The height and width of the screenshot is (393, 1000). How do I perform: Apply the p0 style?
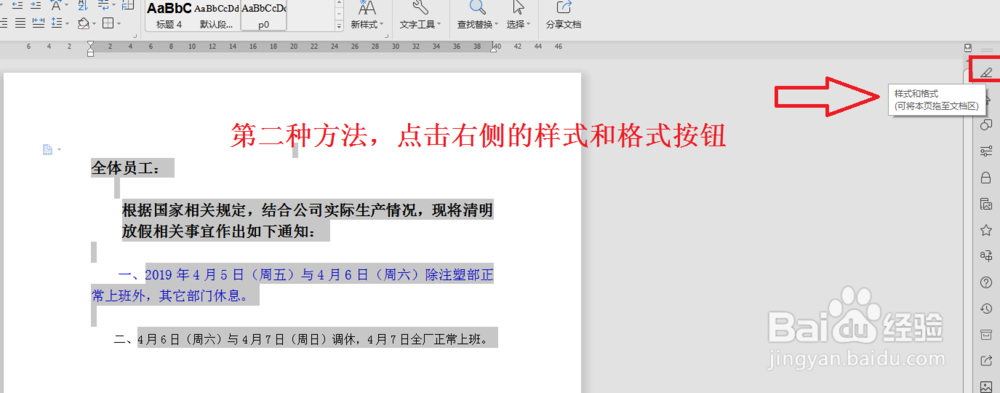point(263,16)
